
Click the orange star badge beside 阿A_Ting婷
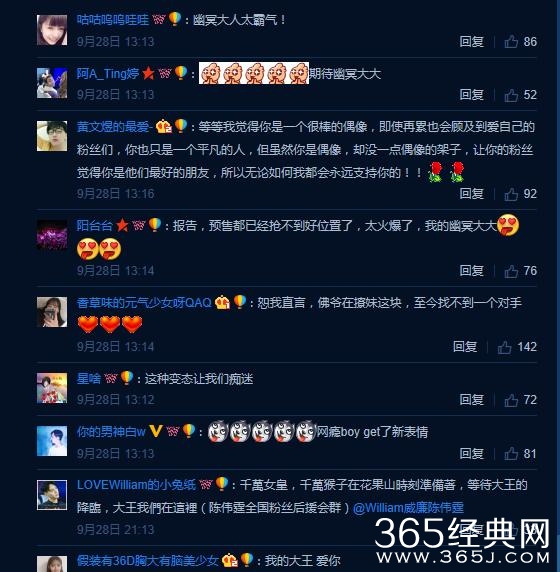(x=148, y=73)
